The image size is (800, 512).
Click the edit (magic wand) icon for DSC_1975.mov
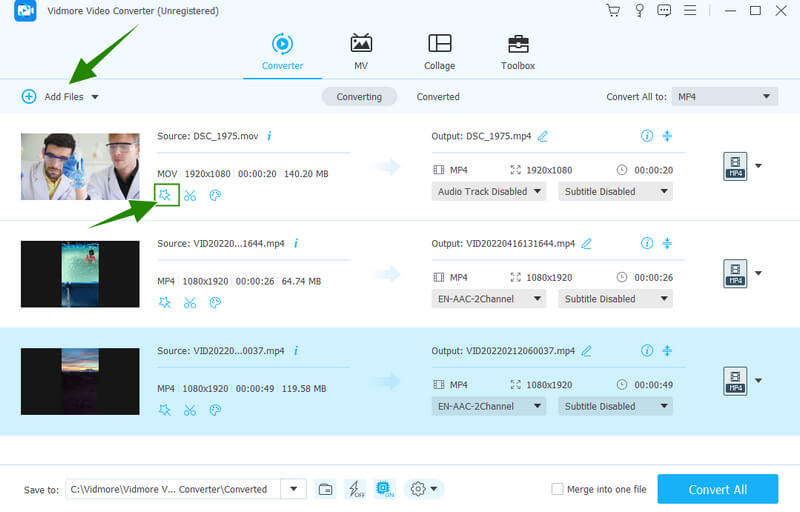click(x=165, y=194)
